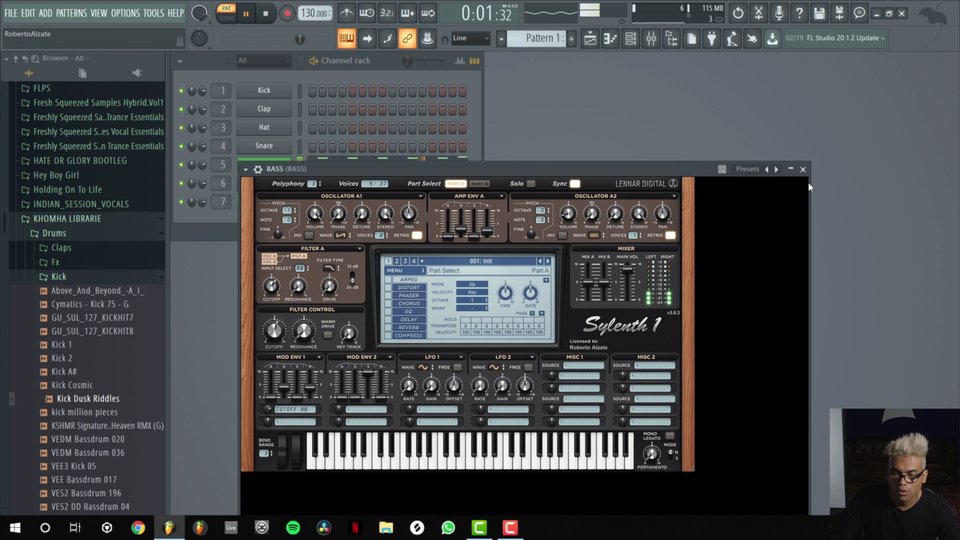Open the snap 'Line' dropdown
Viewport: 960px width, 540px height.
pos(471,38)
